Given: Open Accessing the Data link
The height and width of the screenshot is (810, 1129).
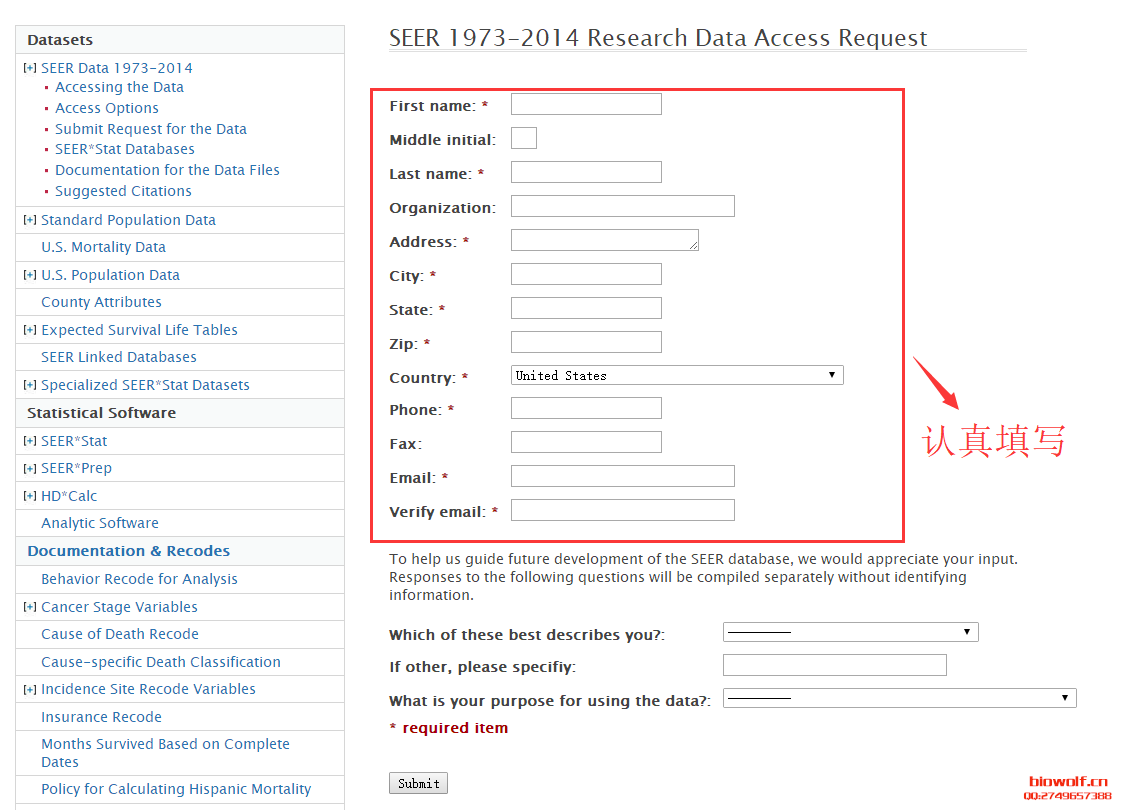Looking at the screenshot, I should (120, 87).
